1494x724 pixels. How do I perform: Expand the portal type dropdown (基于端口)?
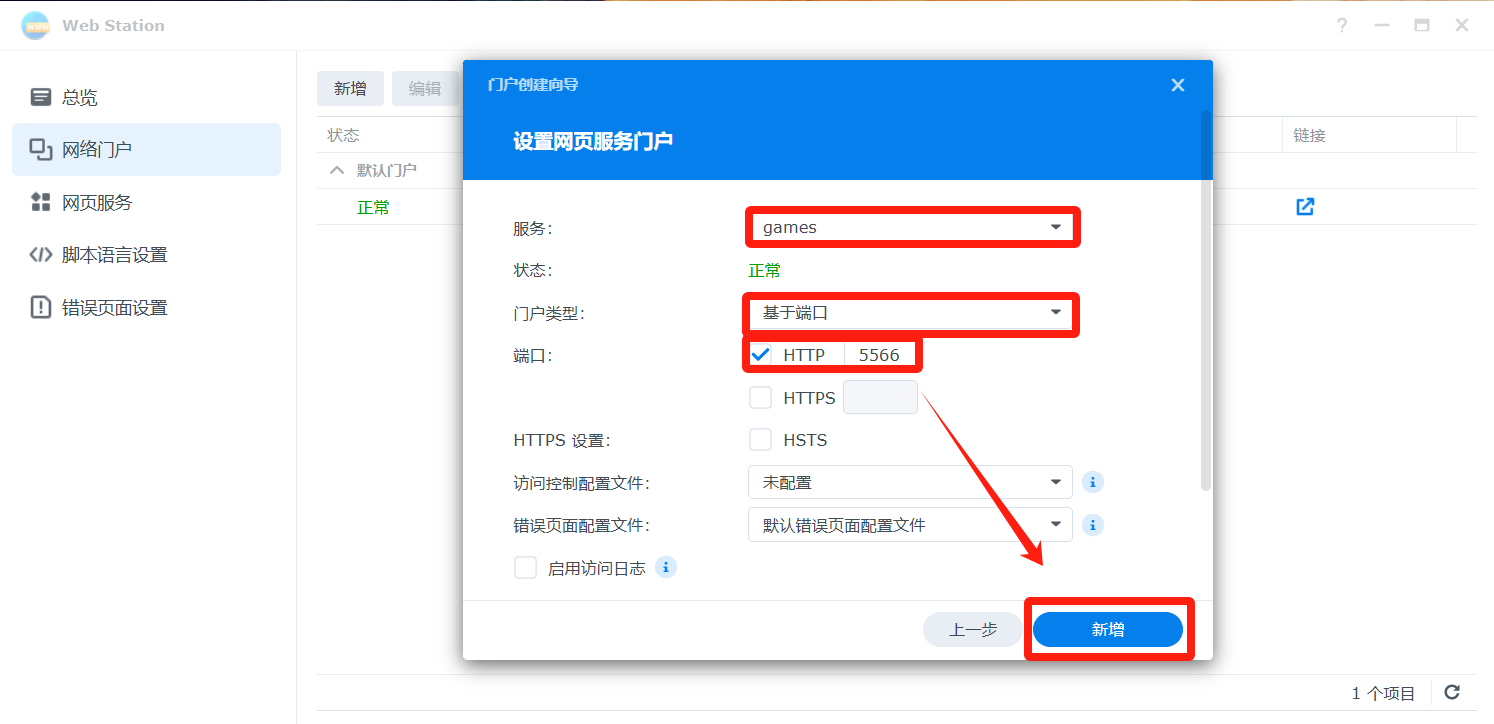pyautogui.click(x=910, y=313)
